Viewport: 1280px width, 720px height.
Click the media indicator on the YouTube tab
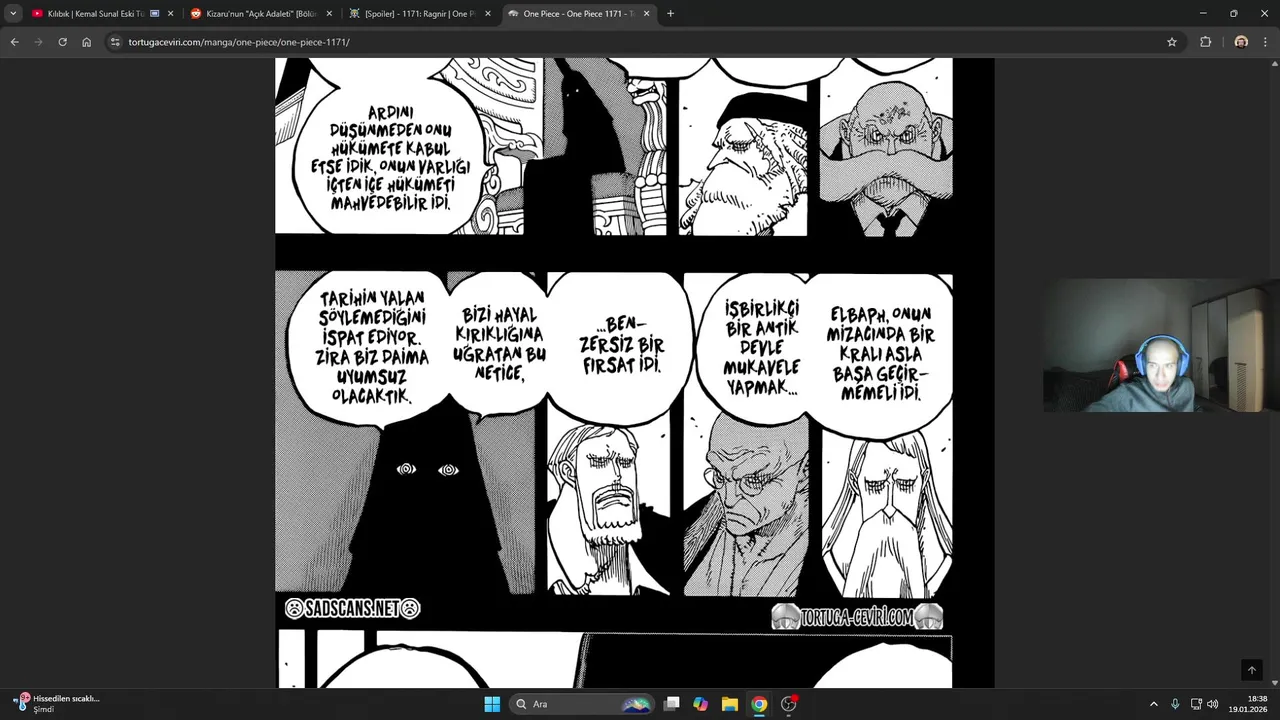(x=154, y=14)
